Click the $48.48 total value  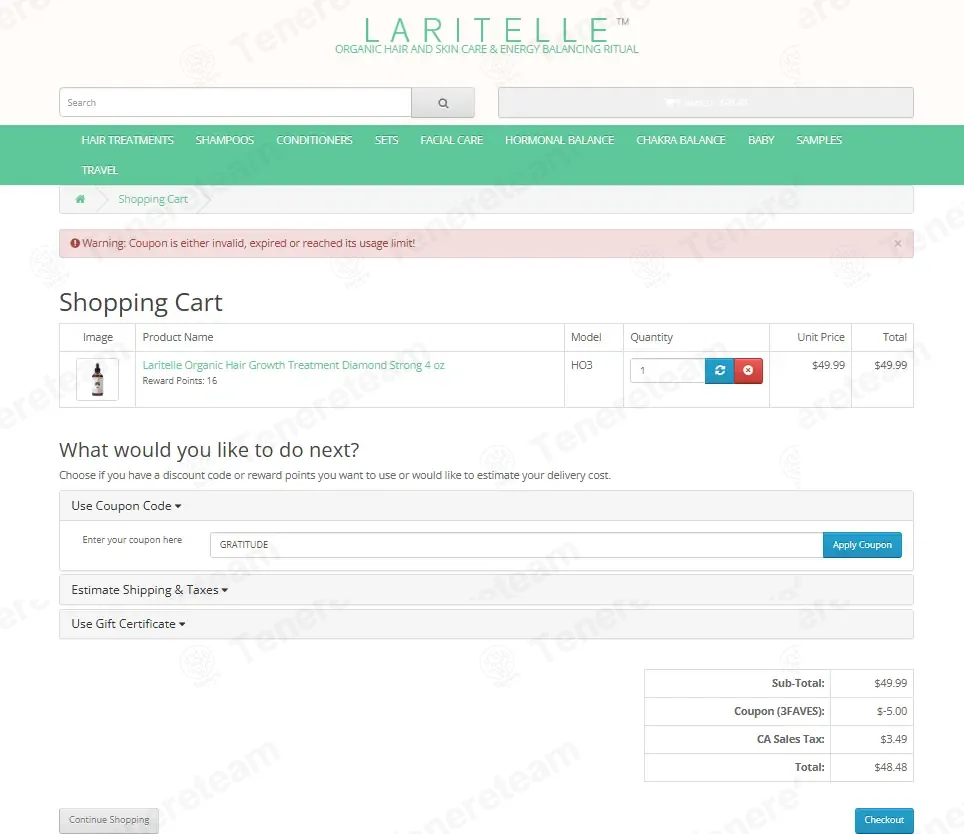point(891,767)
